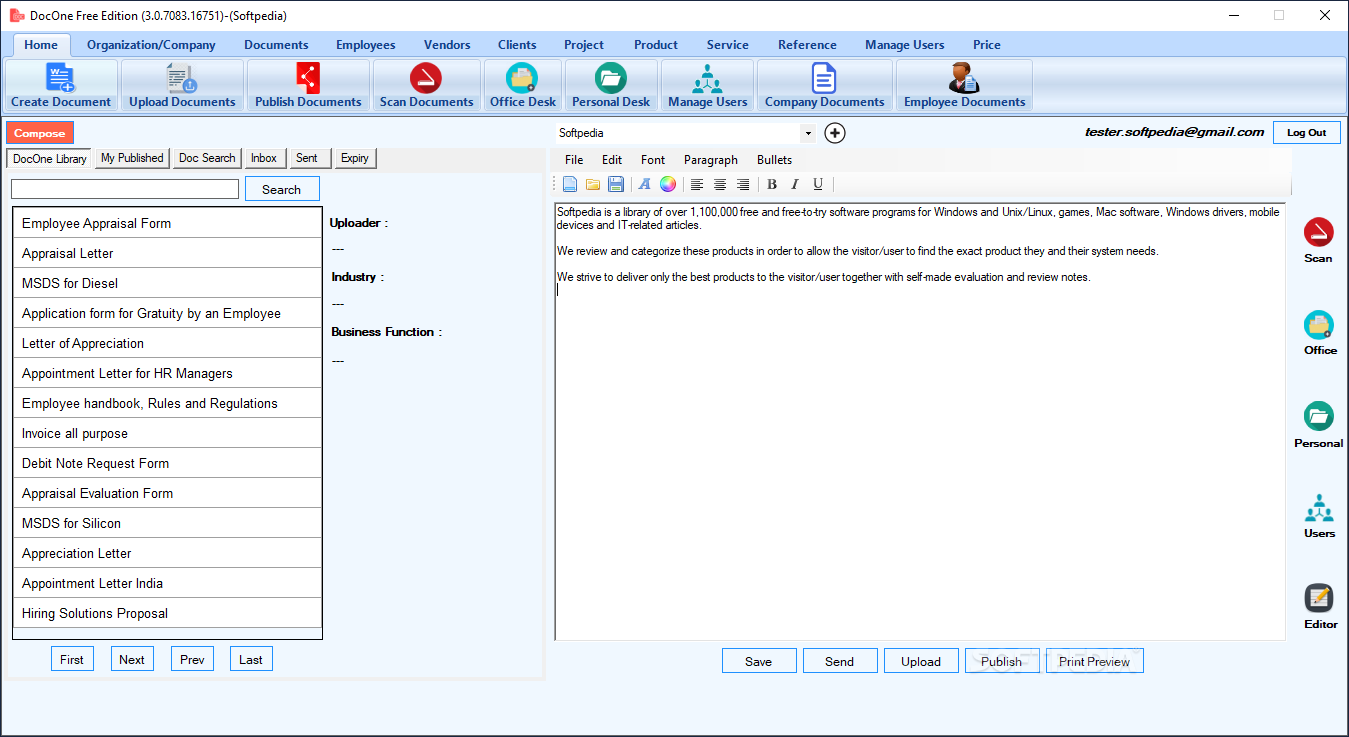The height and width of the screenshot is (737, 1349).
Task: Click the Send button
Action: pos(840,661)
